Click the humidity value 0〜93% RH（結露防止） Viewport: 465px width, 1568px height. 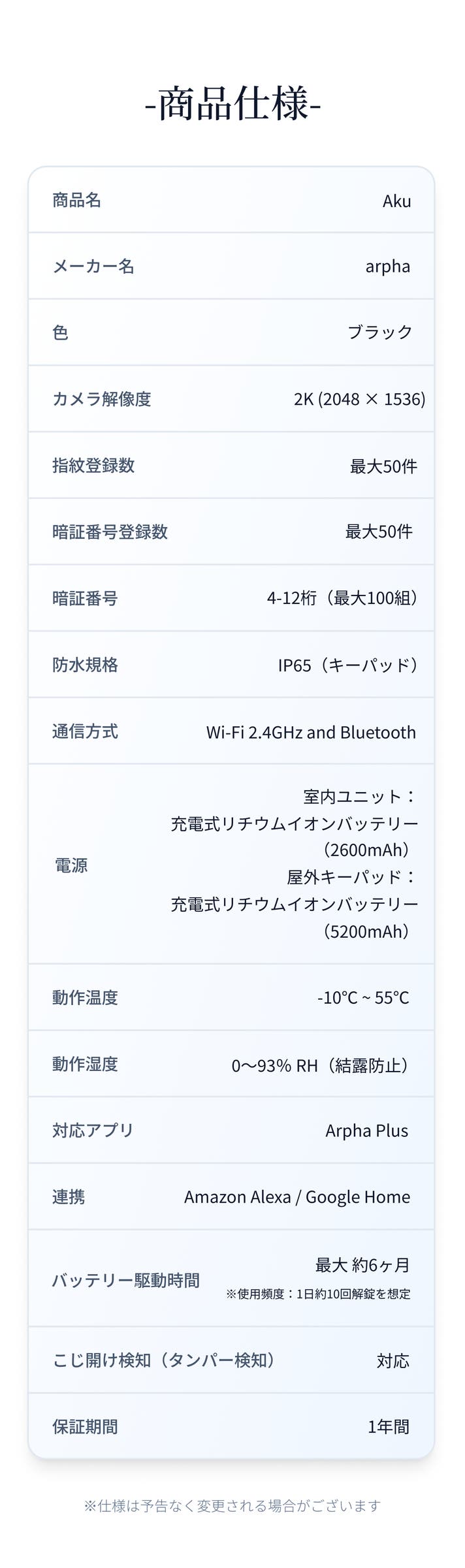[321, 1065]
